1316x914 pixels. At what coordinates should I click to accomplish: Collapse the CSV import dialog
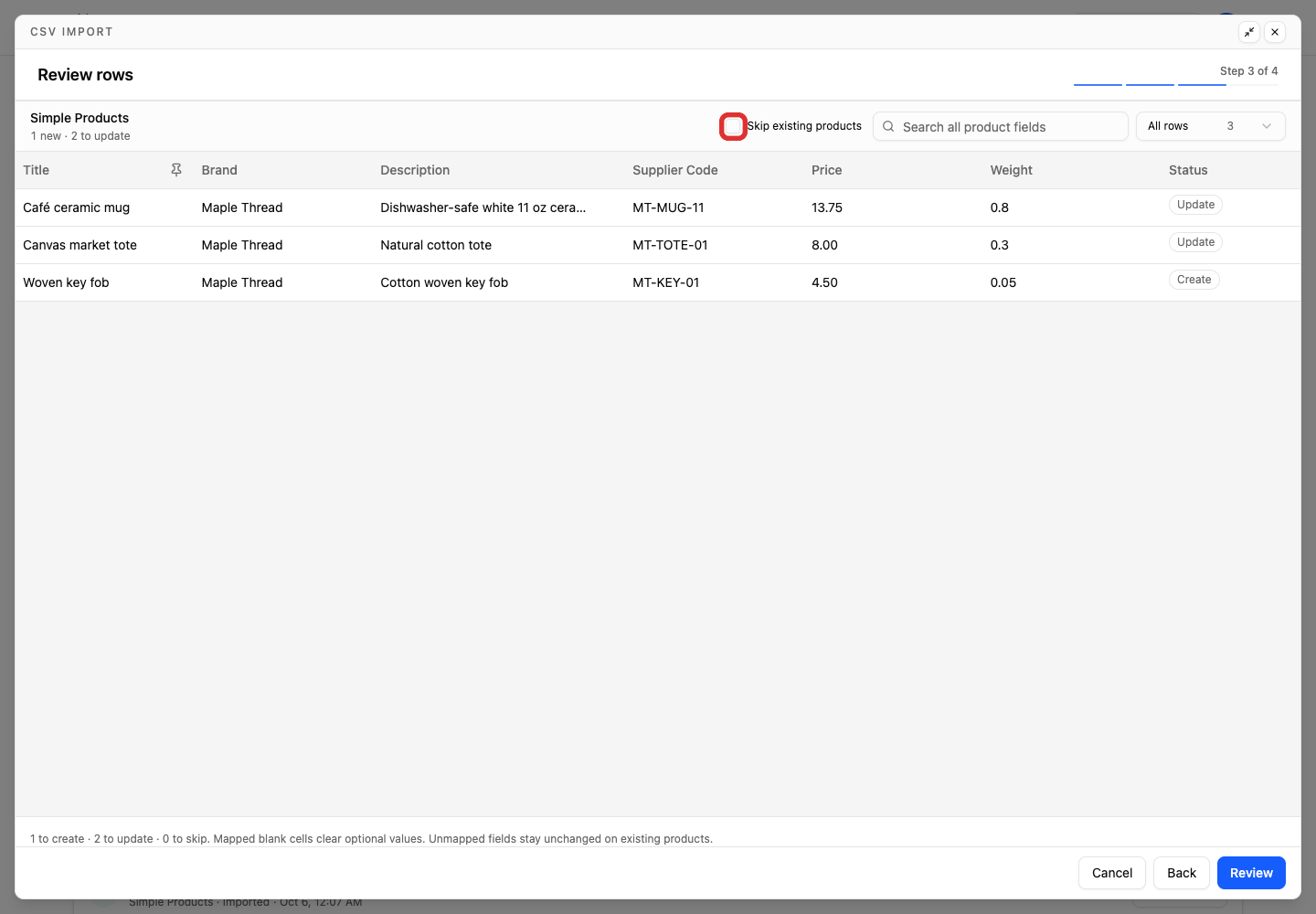pyautogui.click(x=1249, y=32)
